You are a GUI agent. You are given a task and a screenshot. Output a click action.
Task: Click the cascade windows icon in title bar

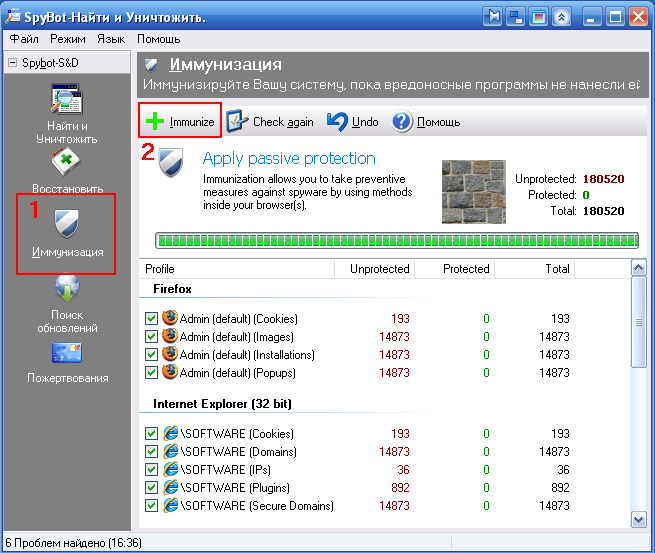[515, 17]
